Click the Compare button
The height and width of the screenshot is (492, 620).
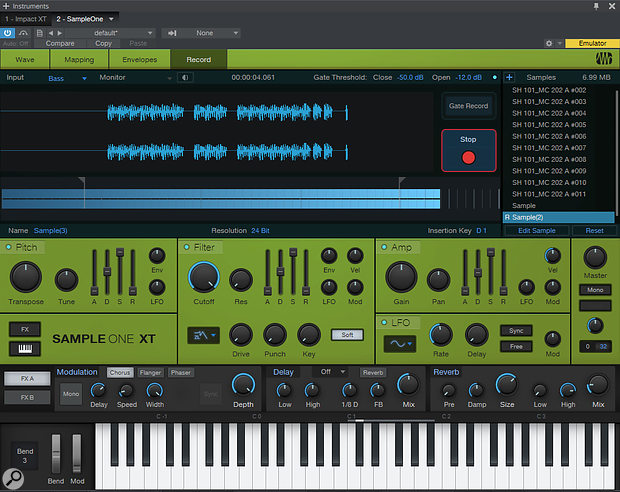coord(60,43)
